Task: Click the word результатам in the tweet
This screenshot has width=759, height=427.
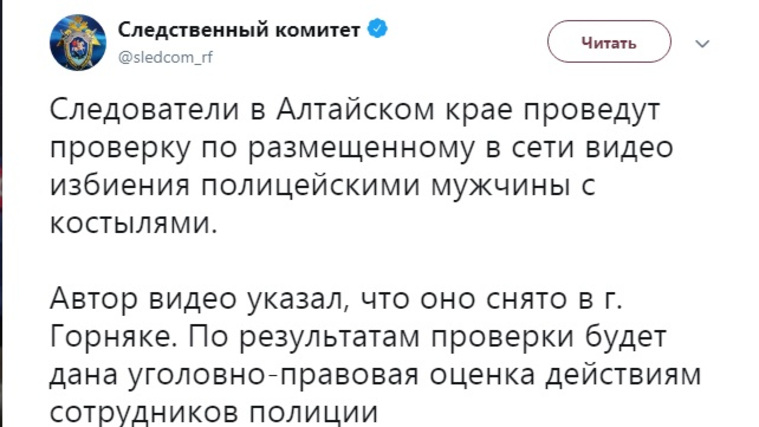Action: 329,338
